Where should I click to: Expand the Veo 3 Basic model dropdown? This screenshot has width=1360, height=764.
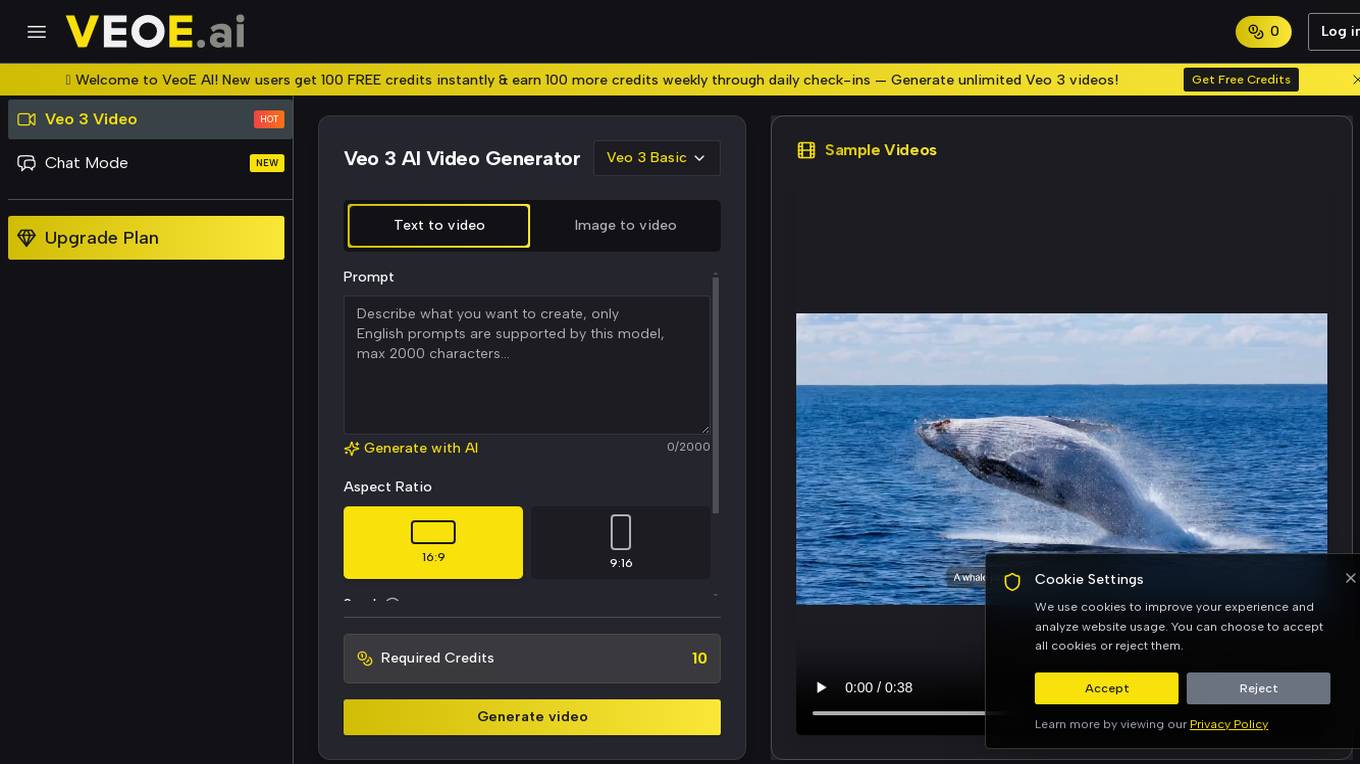click(656, 158)
